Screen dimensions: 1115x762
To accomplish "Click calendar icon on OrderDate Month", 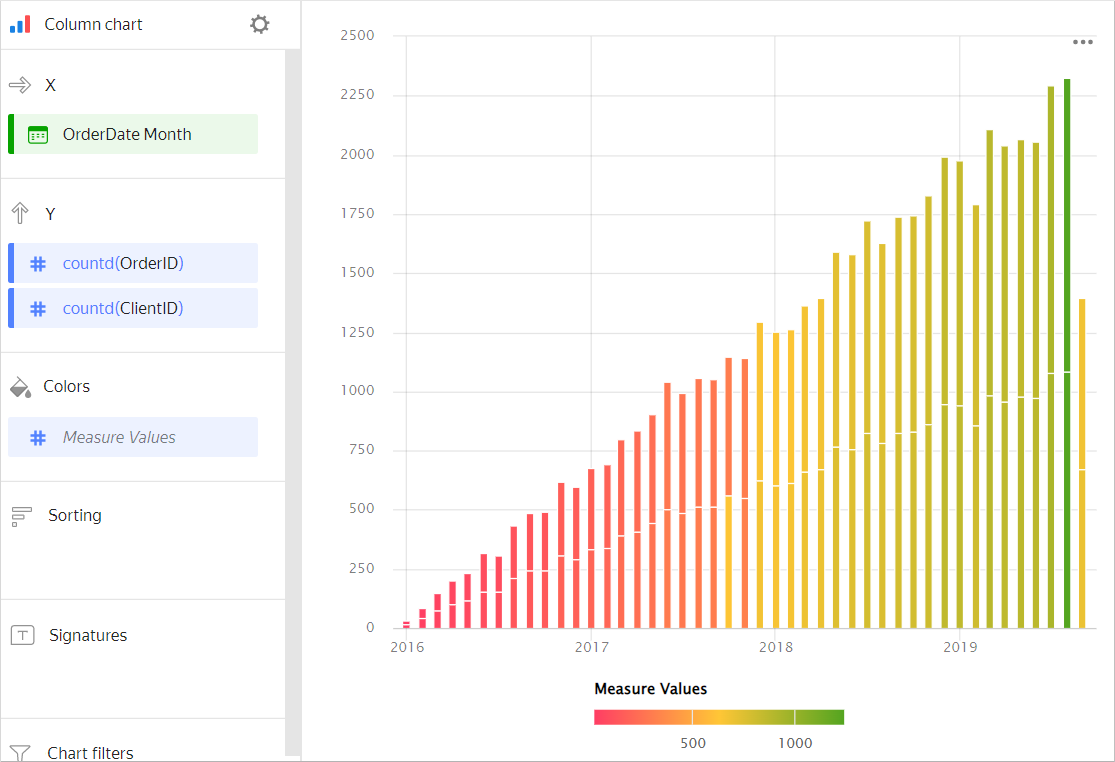I will click(38, 135).
